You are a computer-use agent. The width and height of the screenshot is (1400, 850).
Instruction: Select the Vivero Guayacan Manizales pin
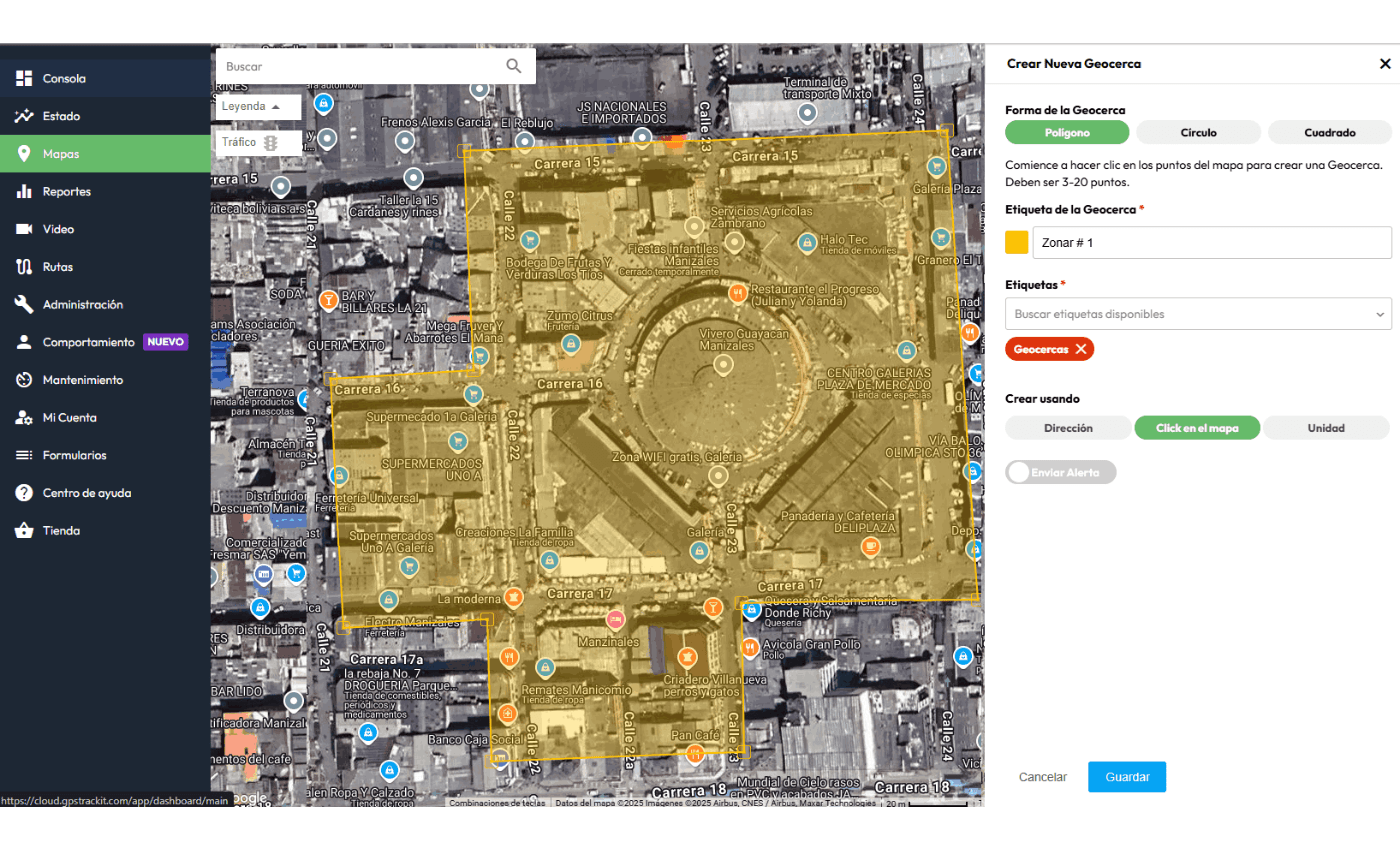click(x=723, y=367)
